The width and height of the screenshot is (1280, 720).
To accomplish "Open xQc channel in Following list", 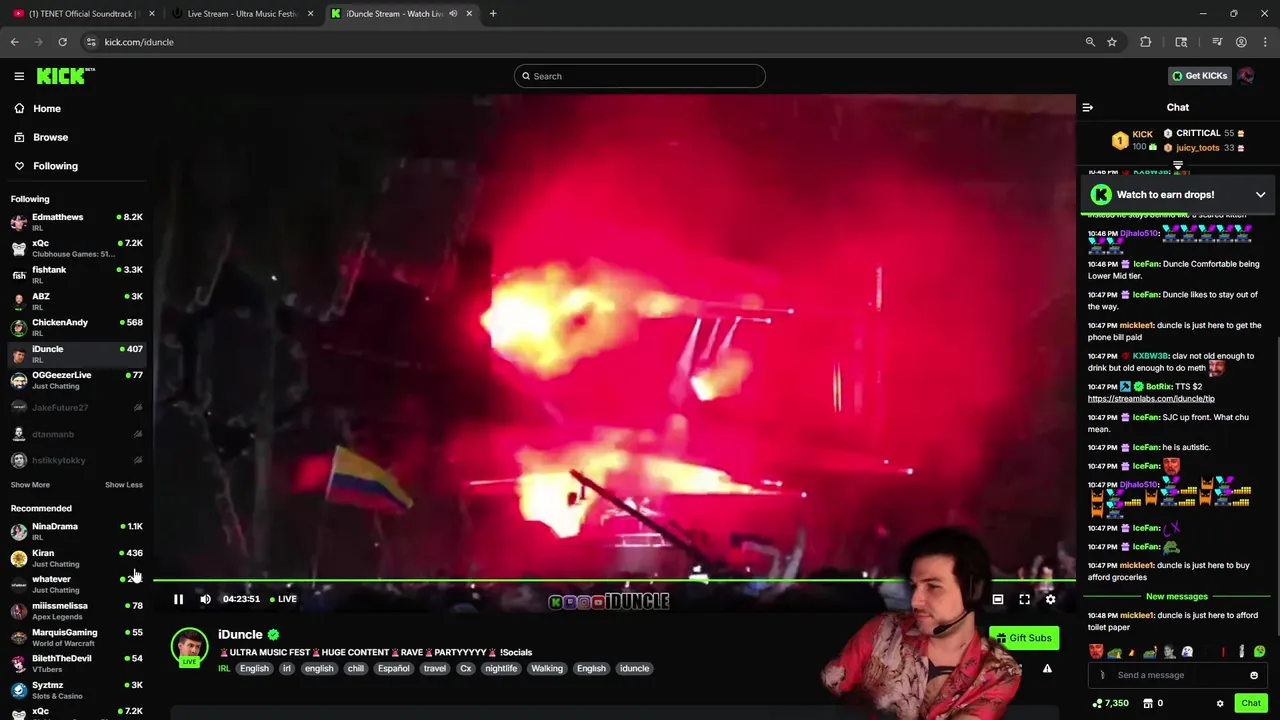I will coord(77,248).
